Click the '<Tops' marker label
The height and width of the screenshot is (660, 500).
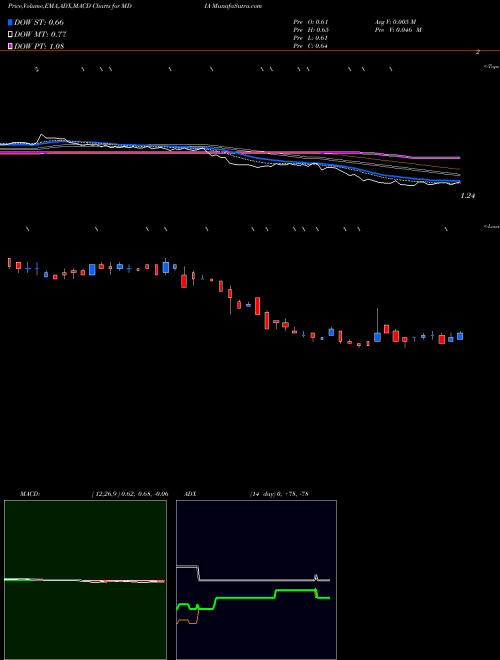[x=492, y=66]
